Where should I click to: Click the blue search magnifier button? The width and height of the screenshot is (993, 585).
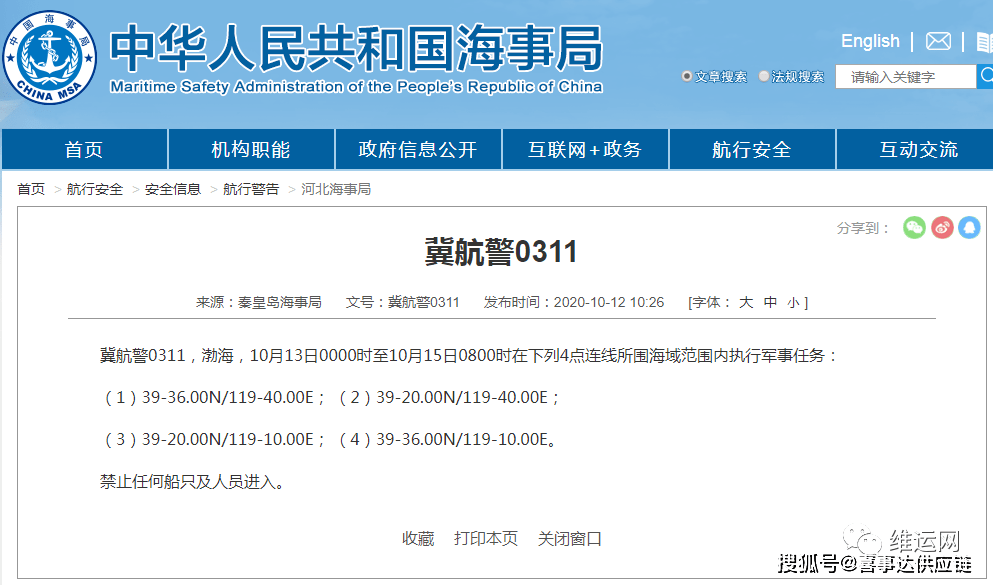coord(985,77)
